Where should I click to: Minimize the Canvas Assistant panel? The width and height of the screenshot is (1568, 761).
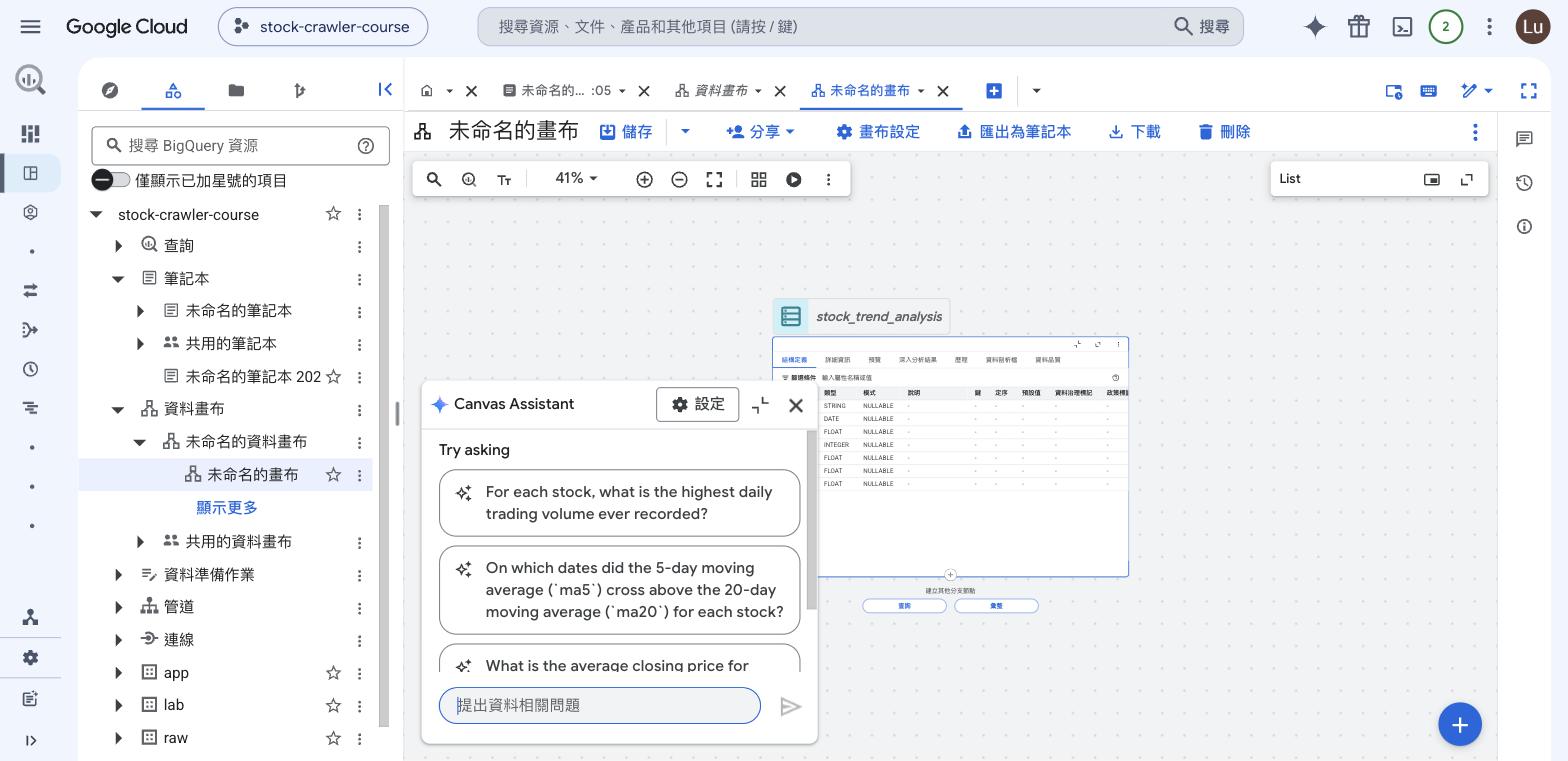pyautogui.click(x=760, y=405)
